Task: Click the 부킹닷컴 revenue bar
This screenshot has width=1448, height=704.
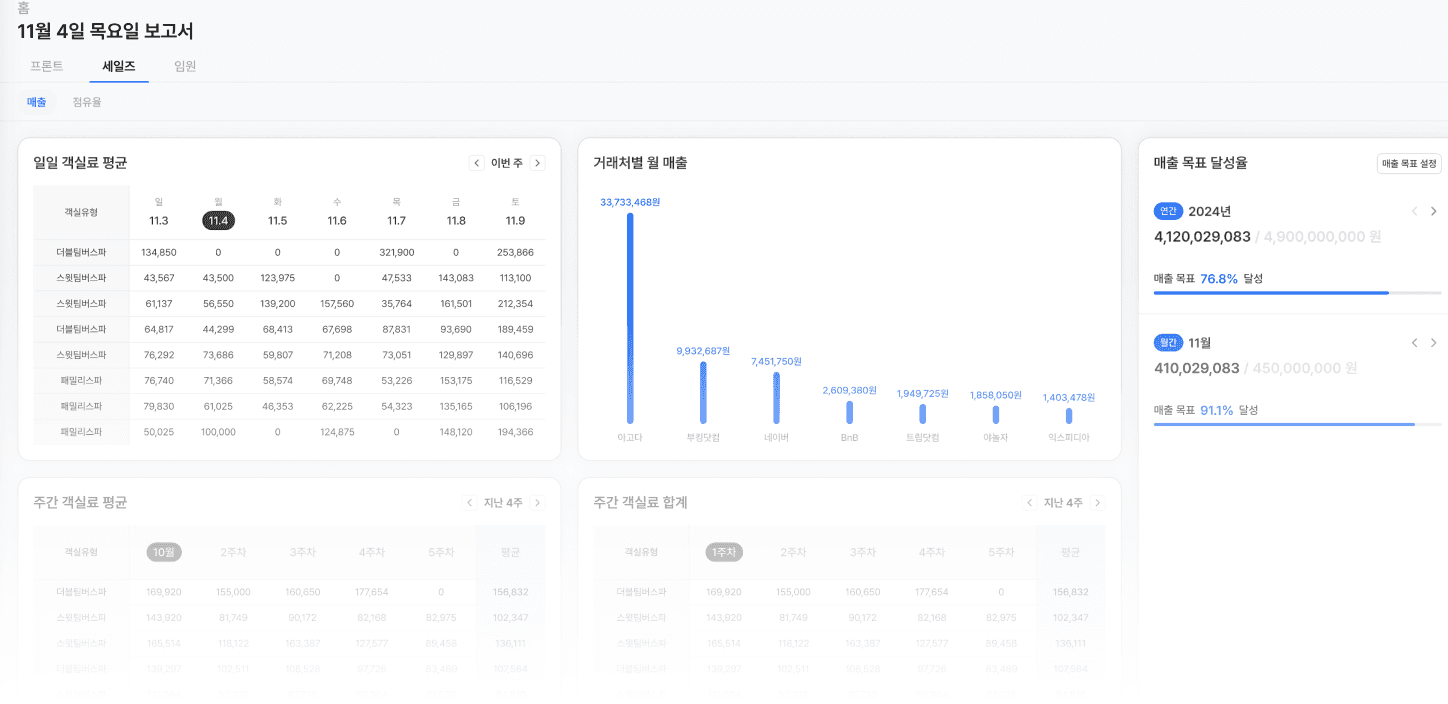Action: [703, 392]
